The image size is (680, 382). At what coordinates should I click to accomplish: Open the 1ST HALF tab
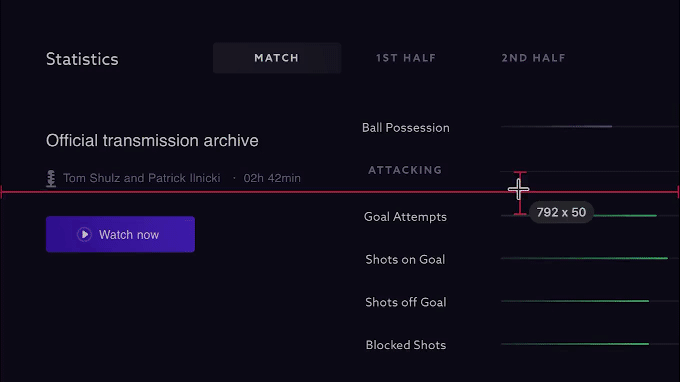pyautogui.click(x=405, y=58)
